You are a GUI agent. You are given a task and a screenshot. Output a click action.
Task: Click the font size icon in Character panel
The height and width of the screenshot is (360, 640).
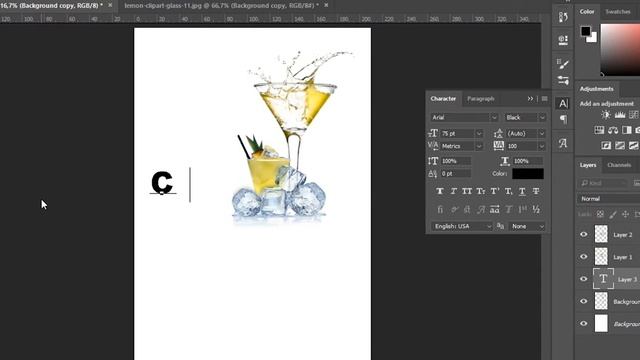433,133
